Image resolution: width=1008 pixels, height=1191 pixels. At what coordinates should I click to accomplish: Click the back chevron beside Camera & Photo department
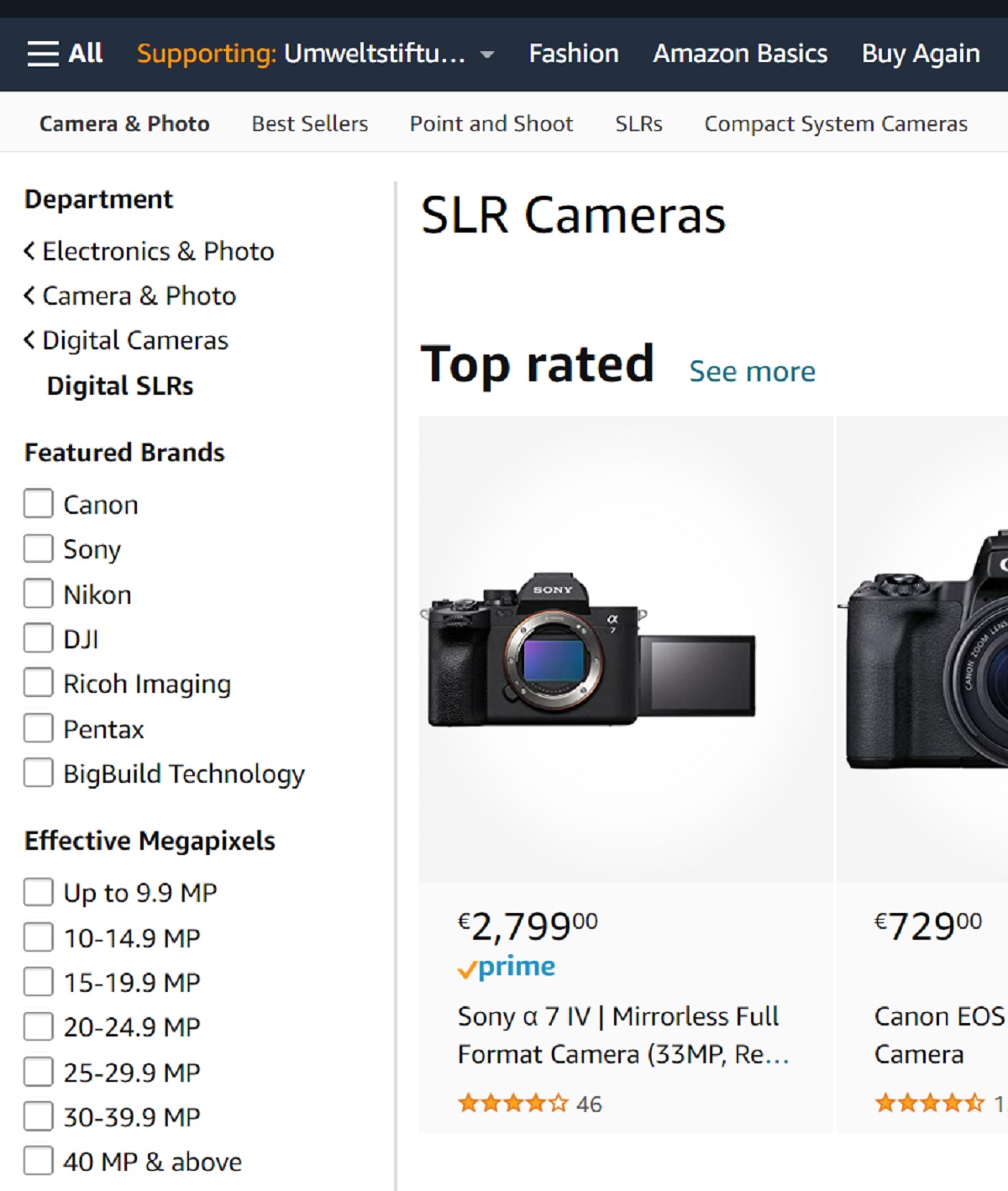tap(29, 296)
